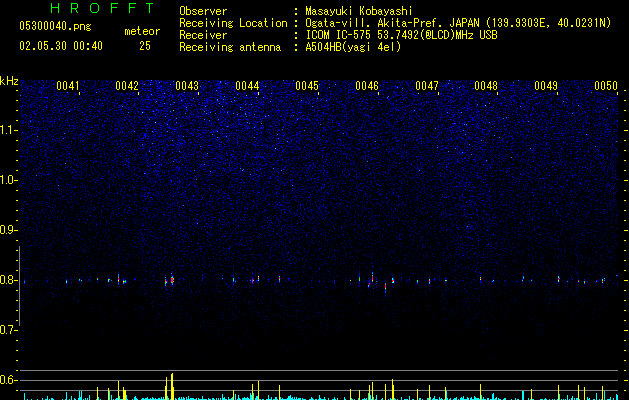629x400 pixels.
Task: Click the 'Receiving Location' label
Action: 233,23
